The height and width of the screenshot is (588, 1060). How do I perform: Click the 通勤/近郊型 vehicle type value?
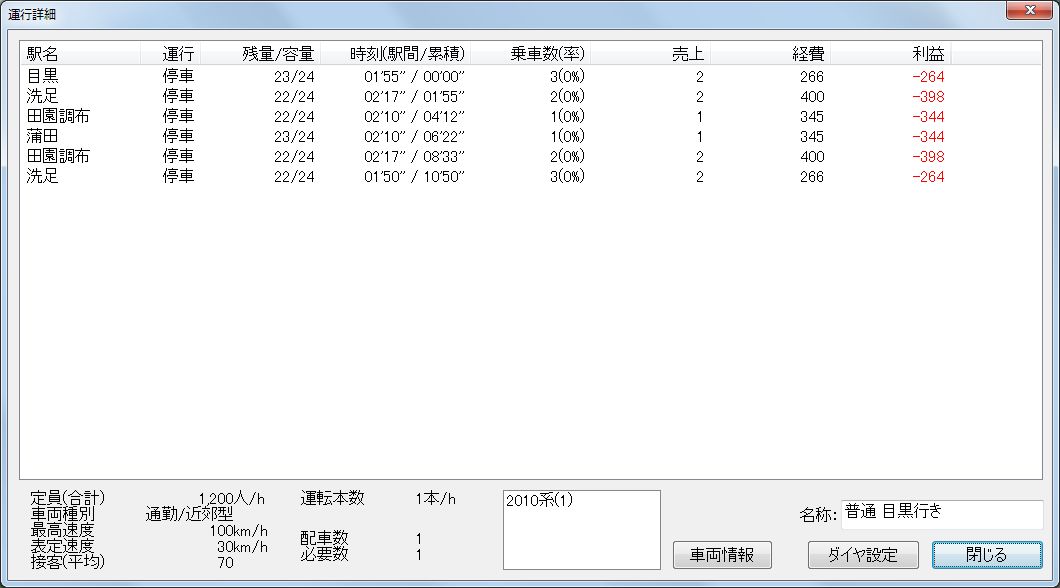189,514
